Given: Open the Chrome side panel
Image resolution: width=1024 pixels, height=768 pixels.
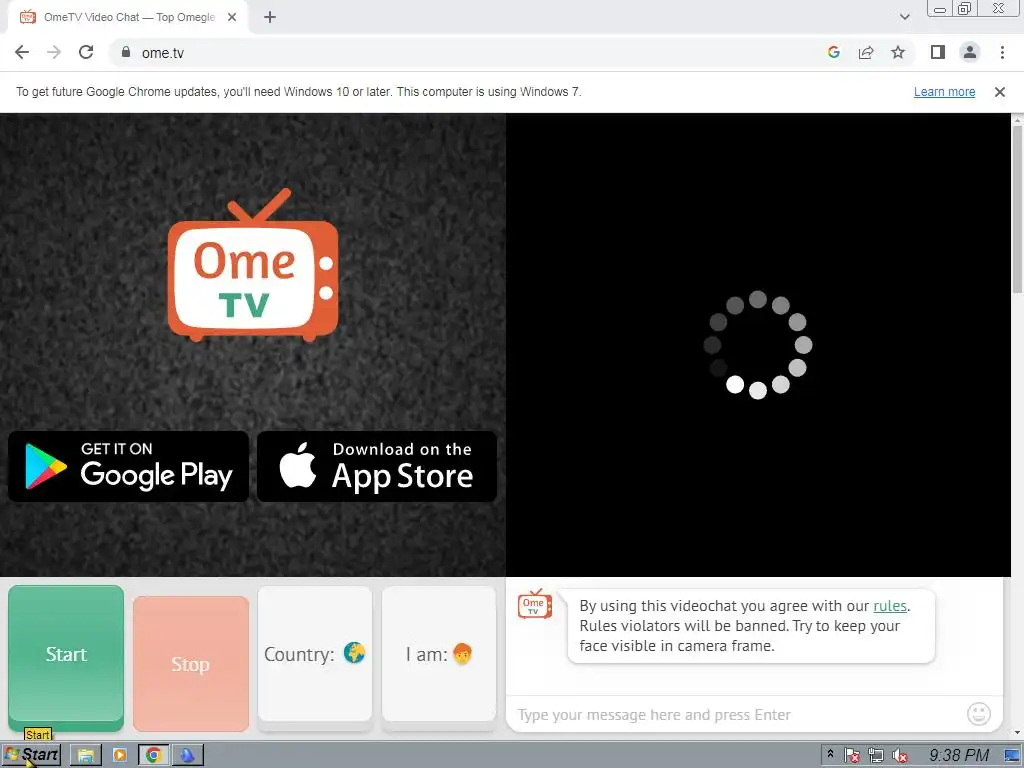Looking at the screenshot, I should [938, 52].
